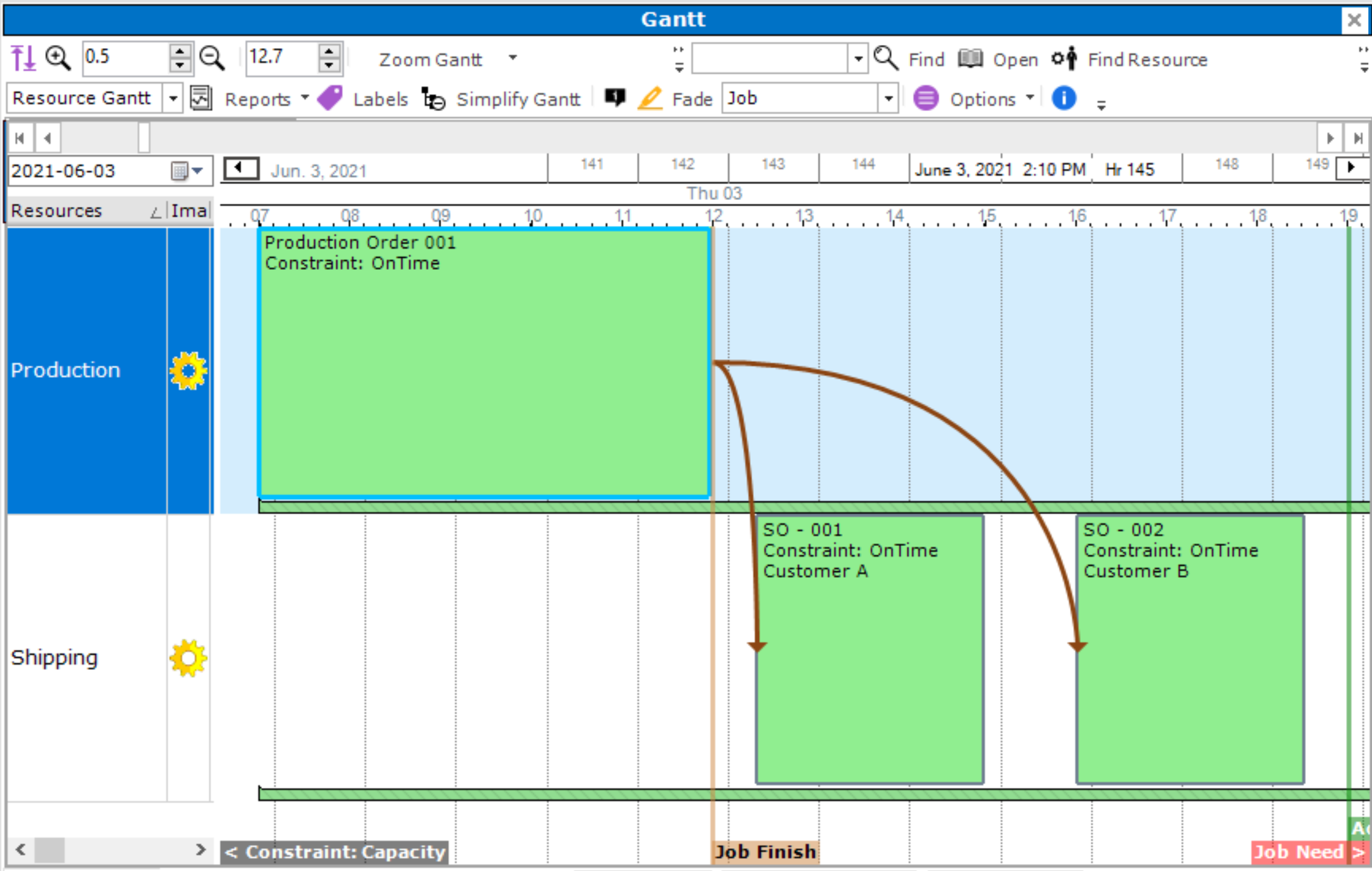This screenshot has width=1372, height=871.
Task: Click the Find magnifier icon
Action: tap(886, 58)
